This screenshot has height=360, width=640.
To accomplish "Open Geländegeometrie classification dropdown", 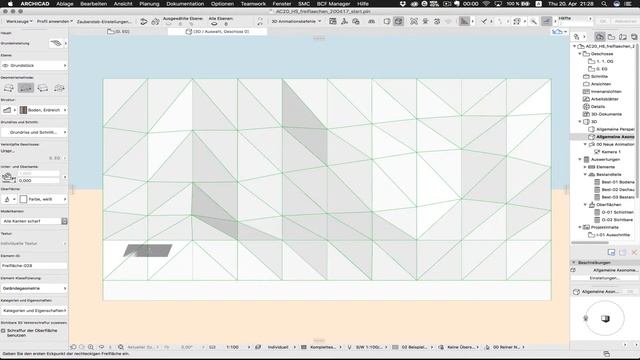I will tap(34, 288).
